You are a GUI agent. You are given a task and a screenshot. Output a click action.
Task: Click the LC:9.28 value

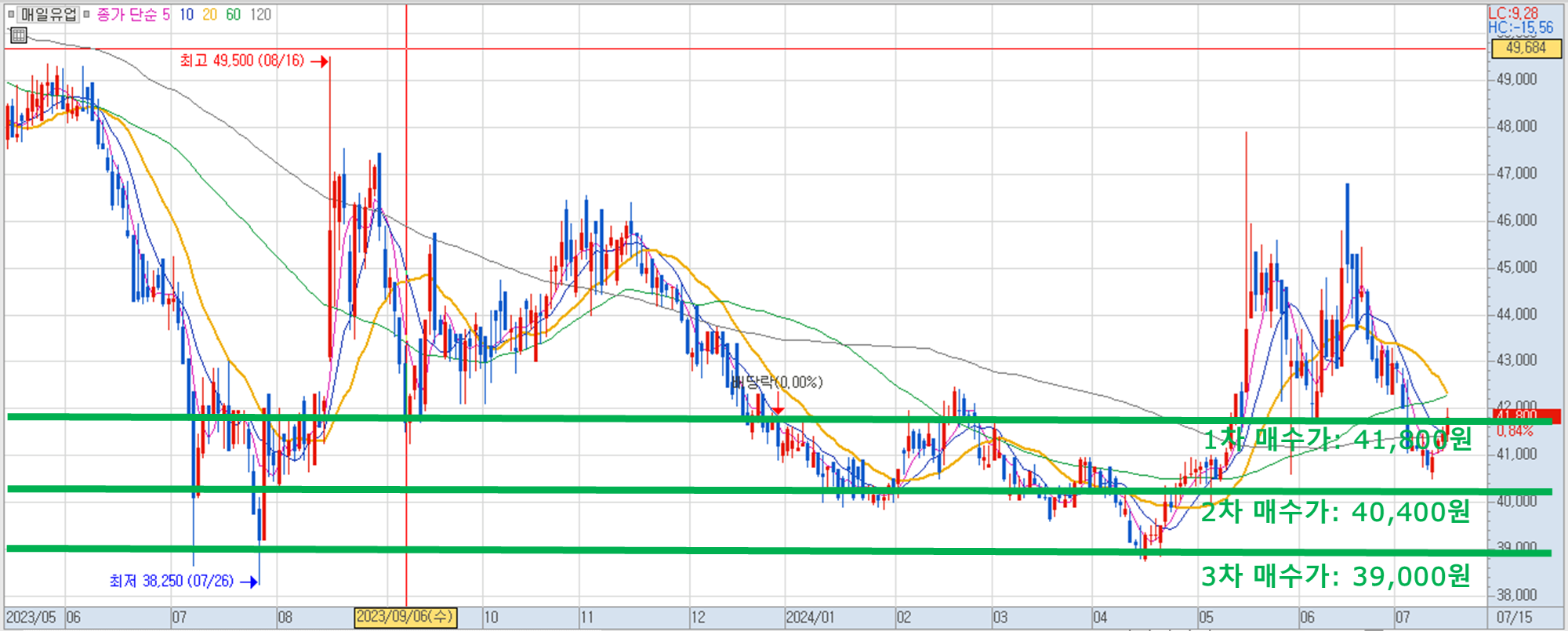(x=1513, y=13)
